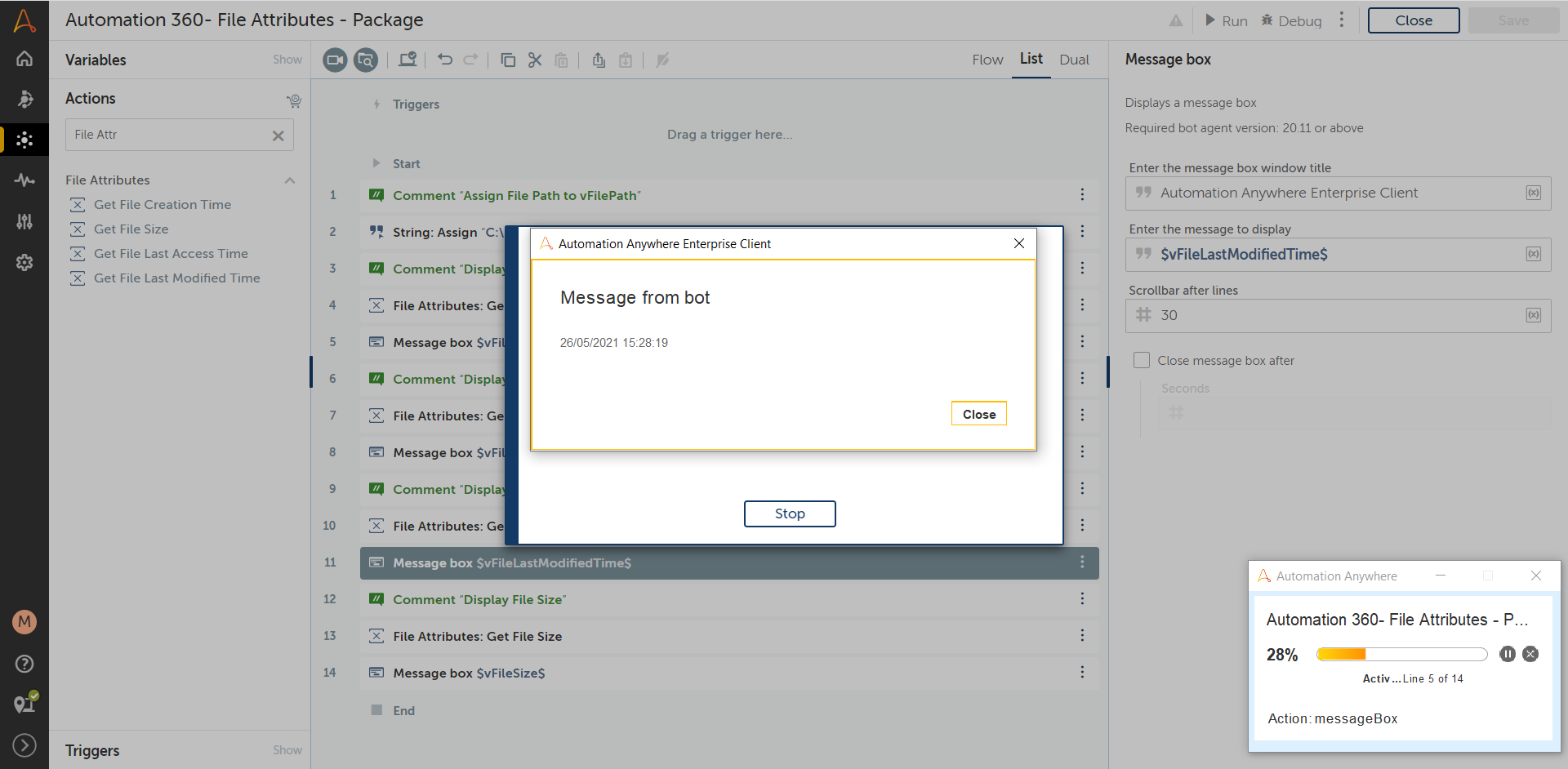Image resolution: width=1568 pixels, height=769 pixels.
Task: Open the activity icon in left sidebar
Action: (24, 180)
